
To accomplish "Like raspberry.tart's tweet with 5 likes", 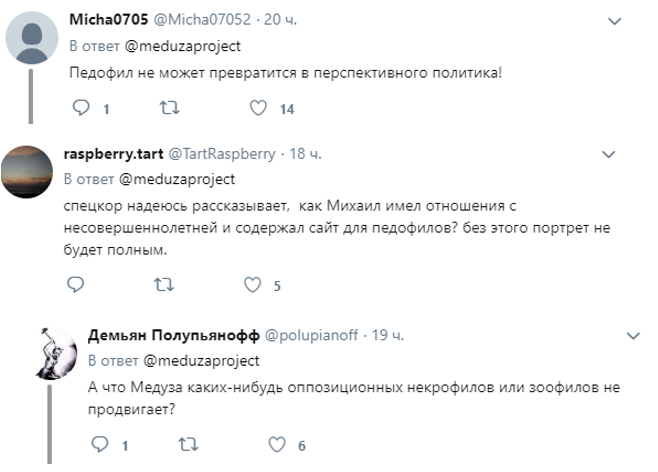I will click(253, 284).
